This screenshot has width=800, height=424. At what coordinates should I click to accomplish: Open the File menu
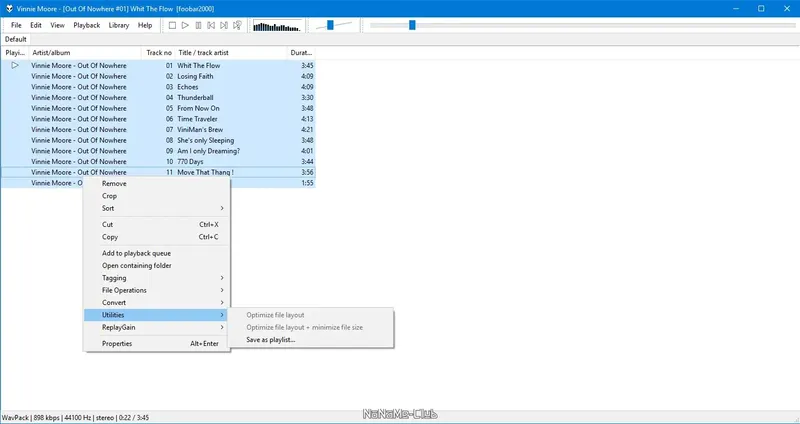coord(16,25)
